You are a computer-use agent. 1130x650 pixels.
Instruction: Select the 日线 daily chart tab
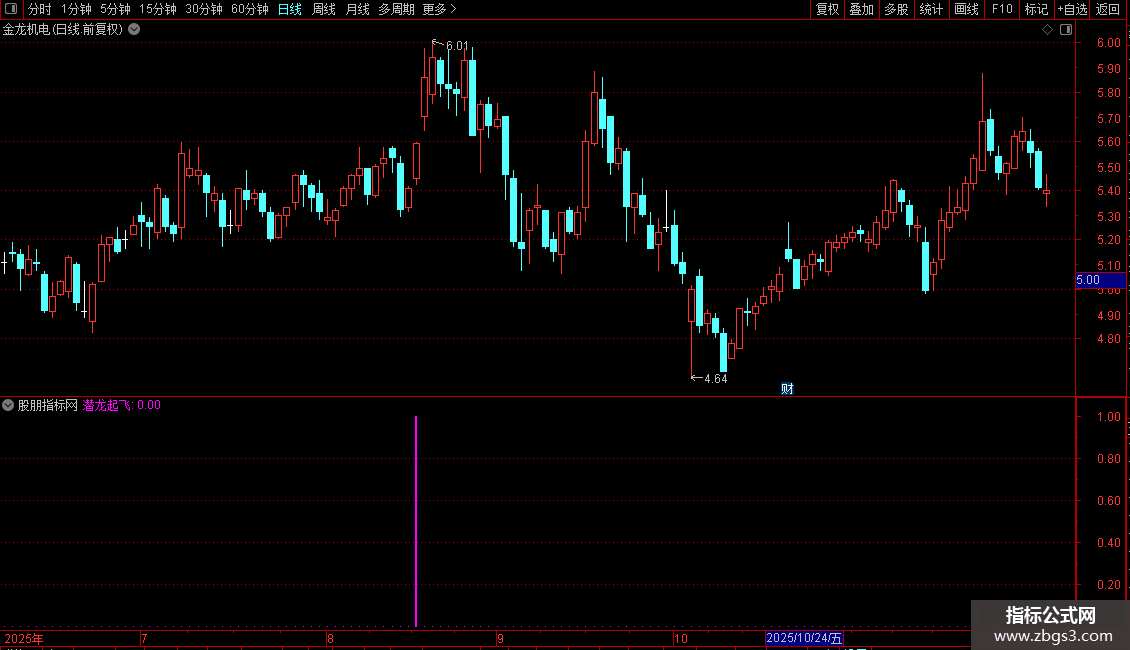point(290,9)
